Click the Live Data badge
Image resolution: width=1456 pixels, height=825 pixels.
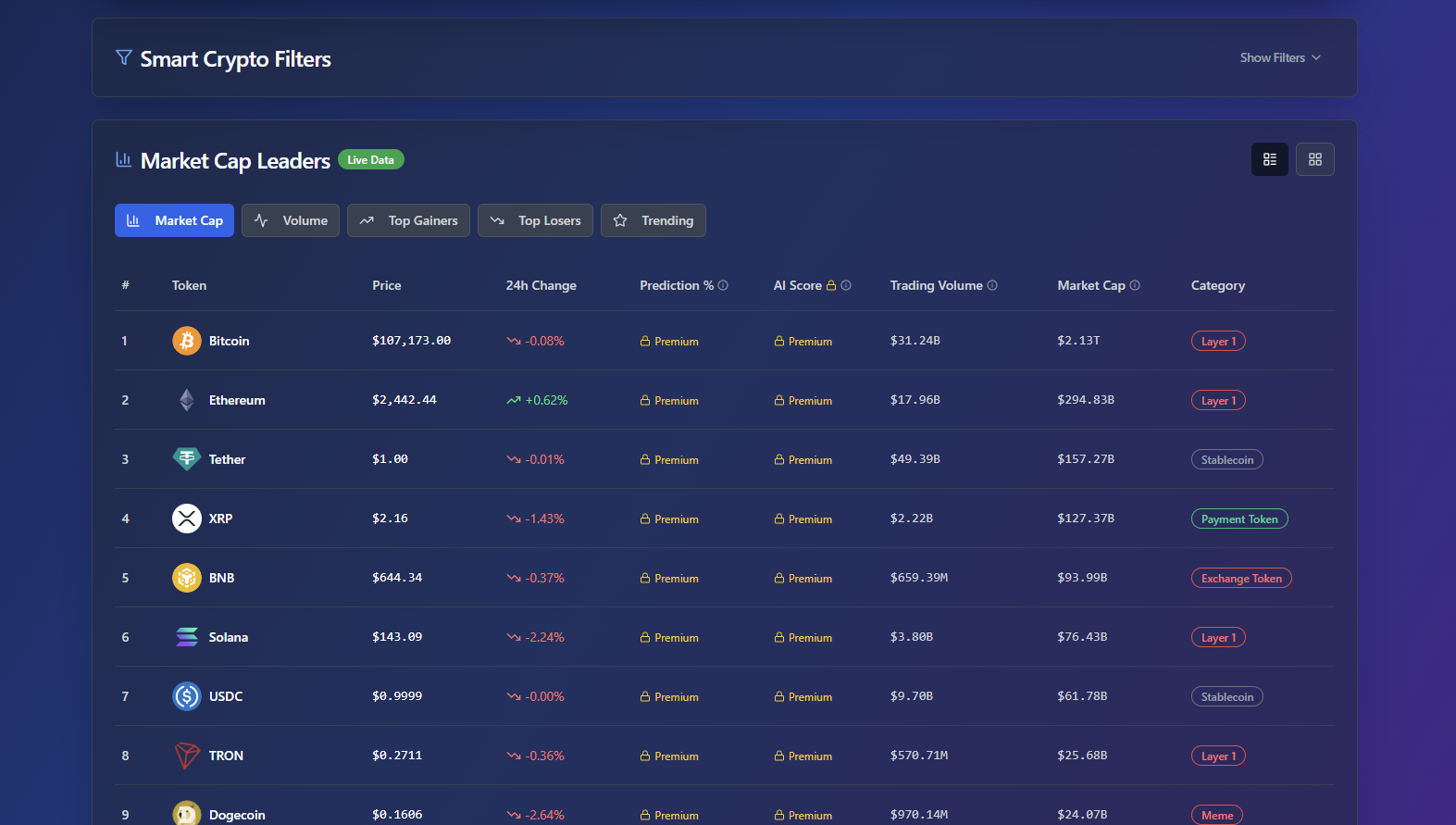(x=370, y=159)
